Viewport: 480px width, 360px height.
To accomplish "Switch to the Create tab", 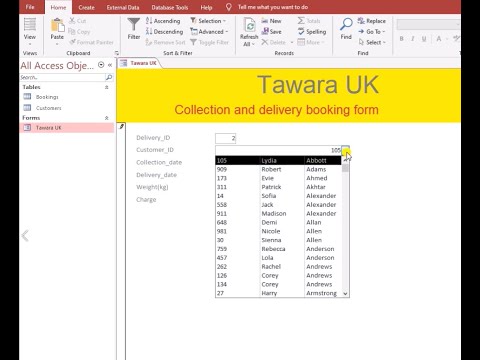I will pyautogui.click(x=87, y=7).
